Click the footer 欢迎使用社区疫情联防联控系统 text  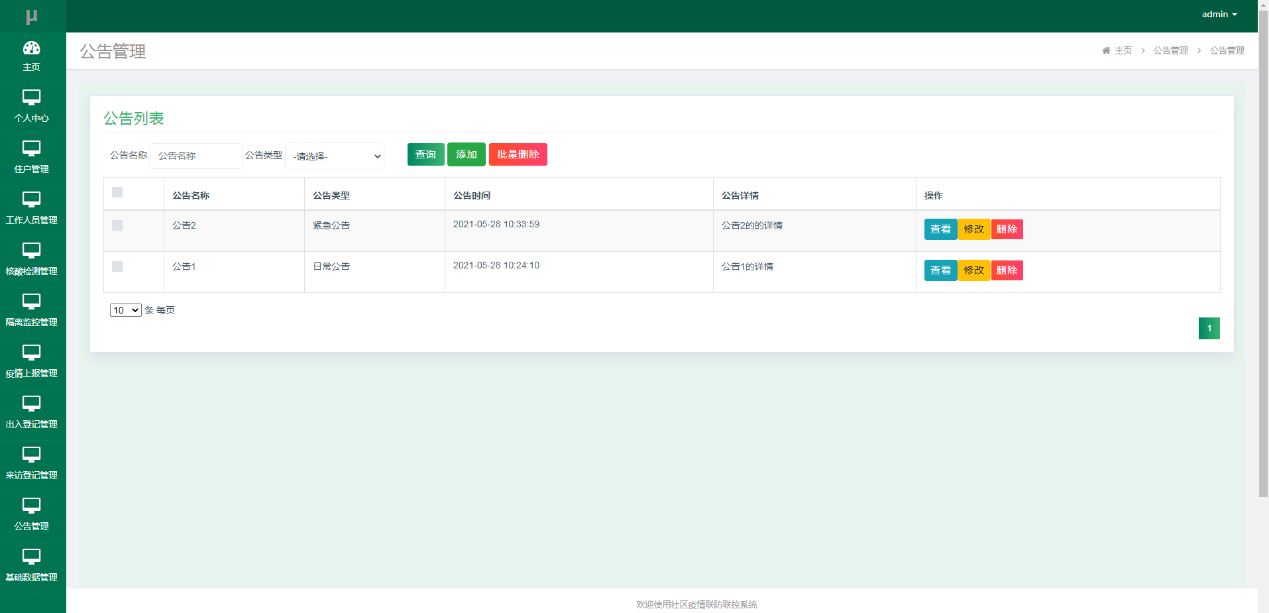(x=697, y=604)
